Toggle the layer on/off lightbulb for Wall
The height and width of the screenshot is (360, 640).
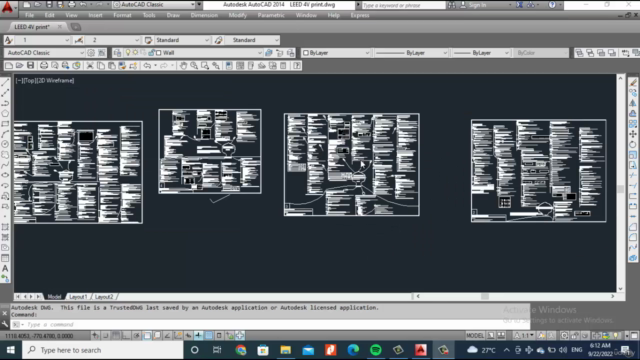point(128,53)
